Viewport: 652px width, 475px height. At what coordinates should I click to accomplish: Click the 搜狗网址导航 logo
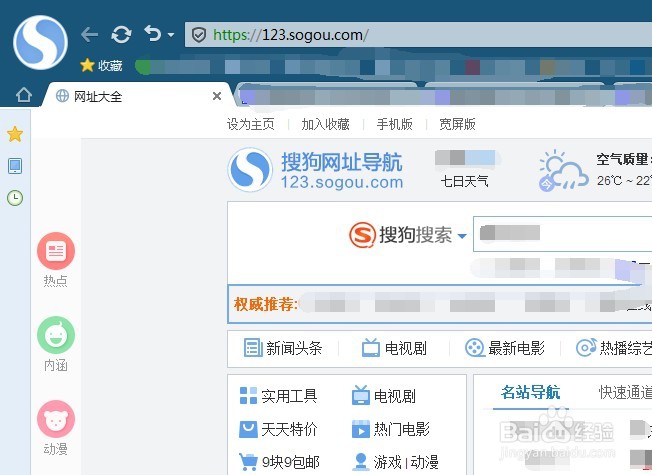(x=316, y=170)
